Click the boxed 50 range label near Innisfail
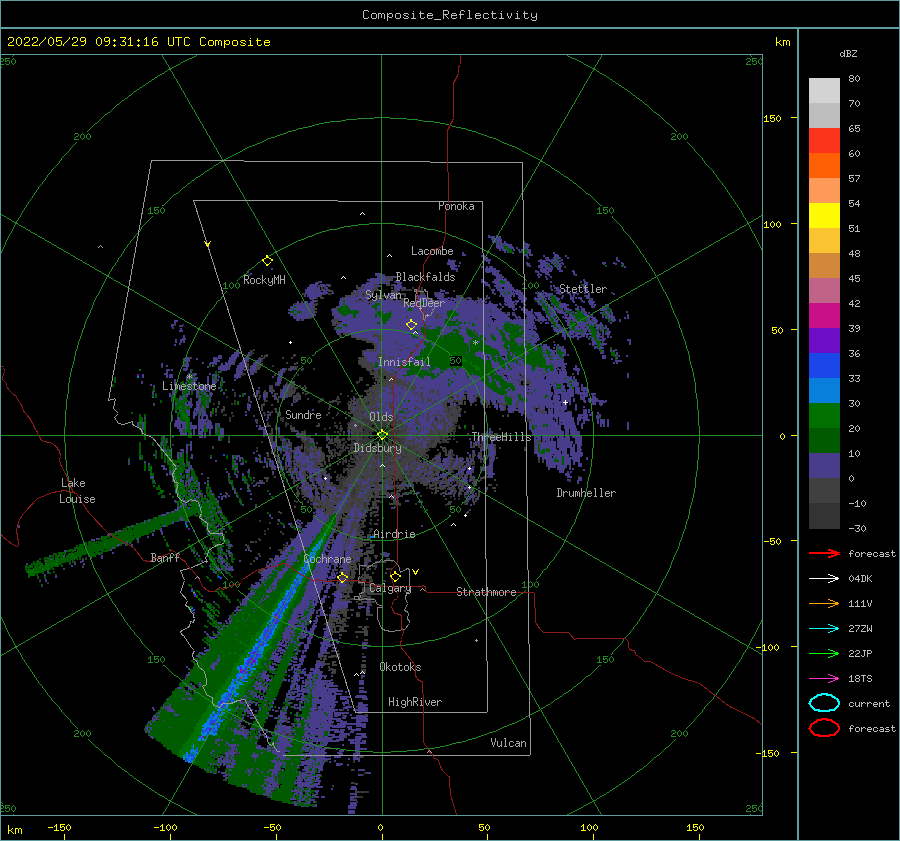 pos(455,361)
